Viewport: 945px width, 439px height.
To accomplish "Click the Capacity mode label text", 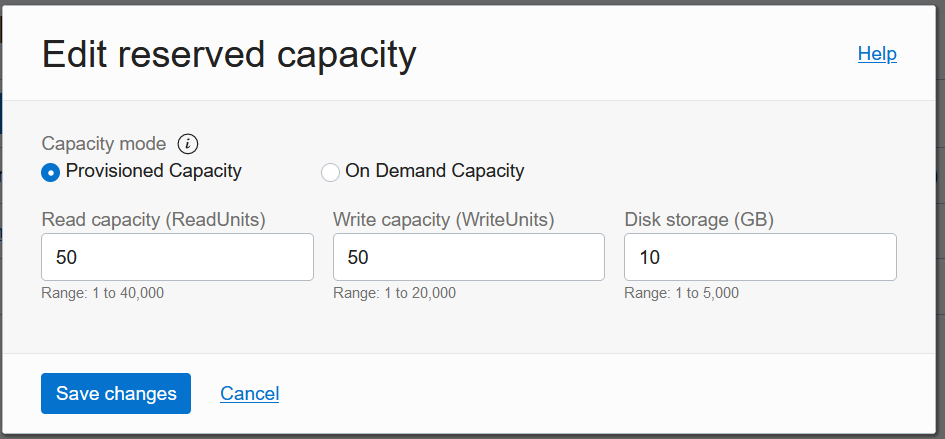I will [x=104, y=143].
